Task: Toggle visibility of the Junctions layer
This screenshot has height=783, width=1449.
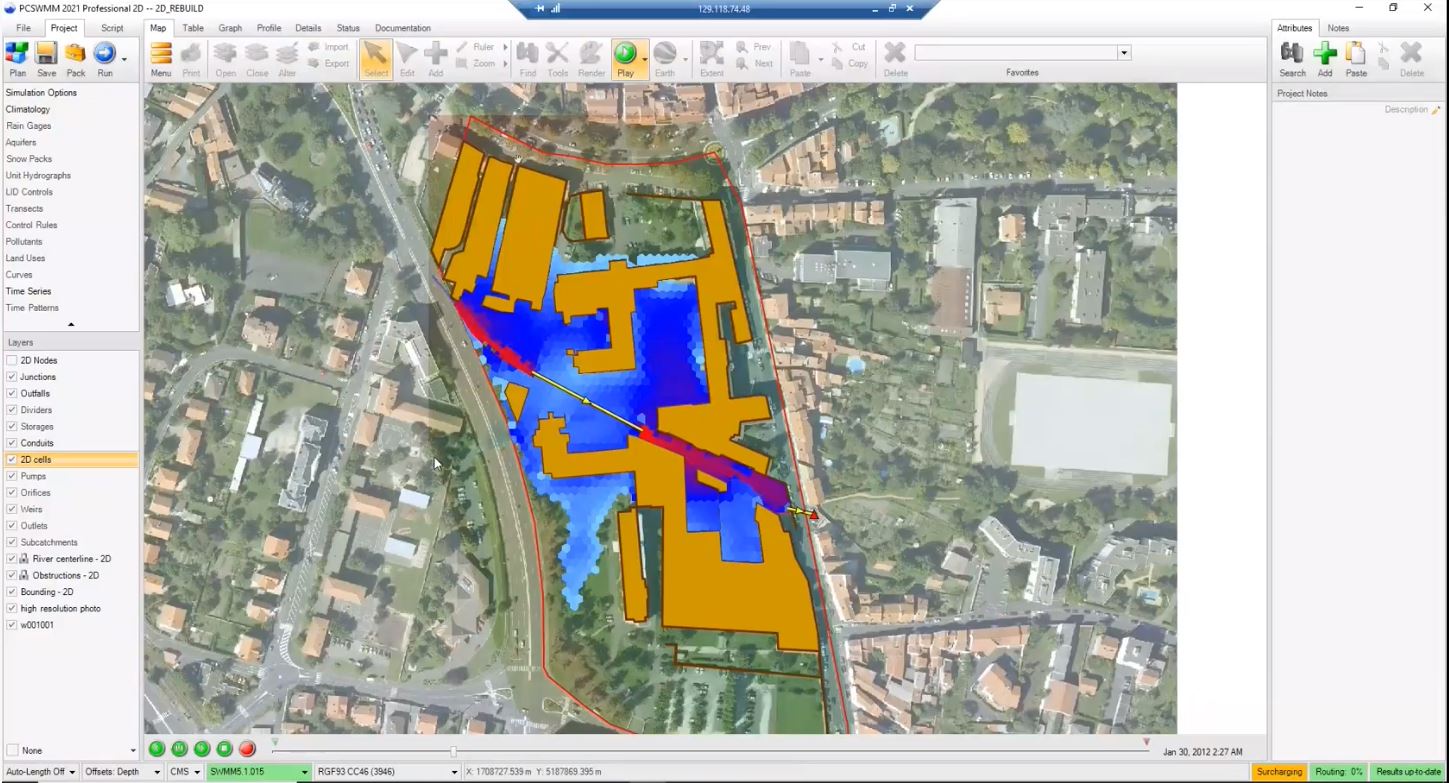Action: (10, 377)
